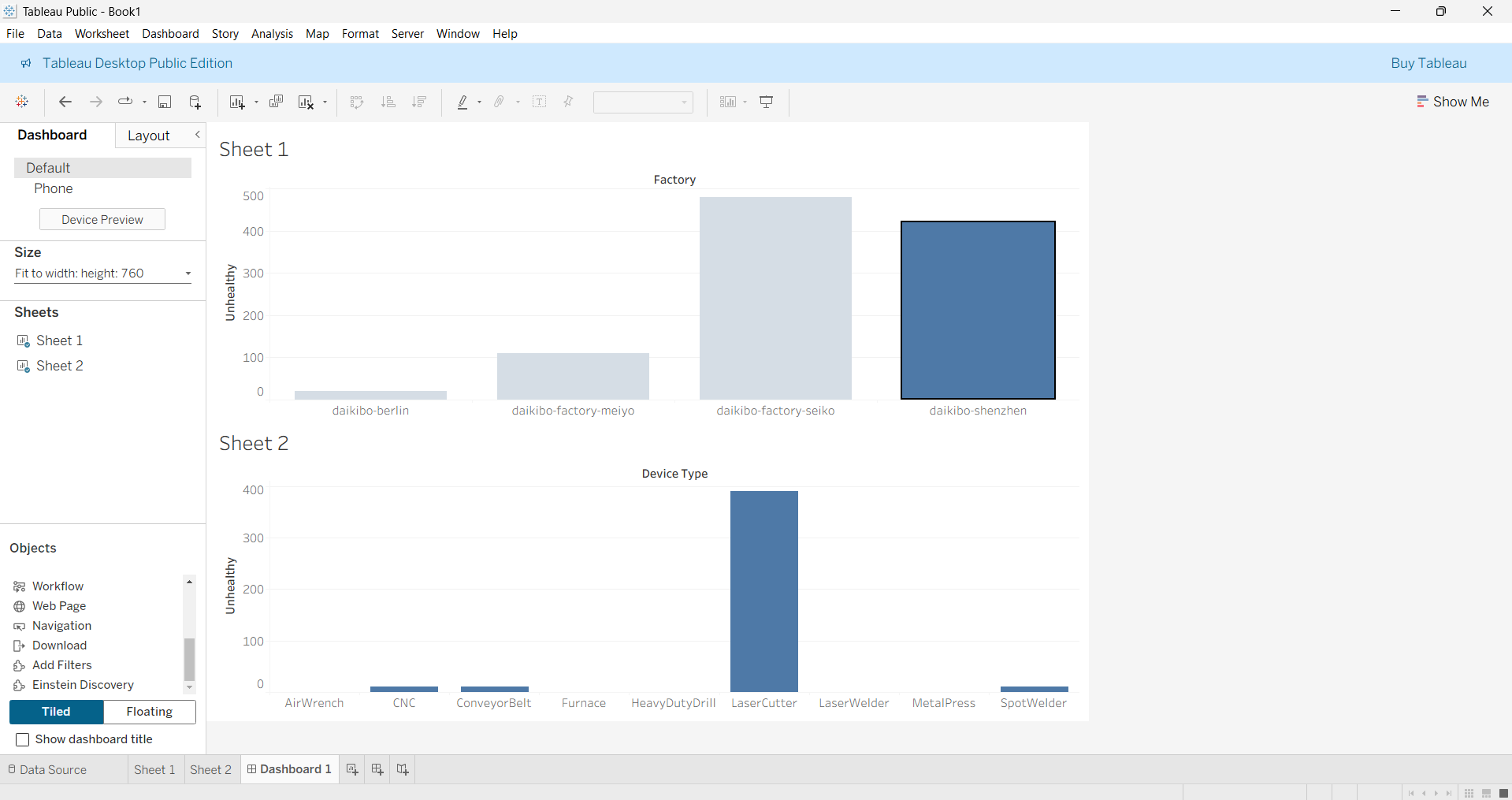Select the Tiled layout toggle
Viewport: 1512px width, 800px height.
[x=56, y=712]
